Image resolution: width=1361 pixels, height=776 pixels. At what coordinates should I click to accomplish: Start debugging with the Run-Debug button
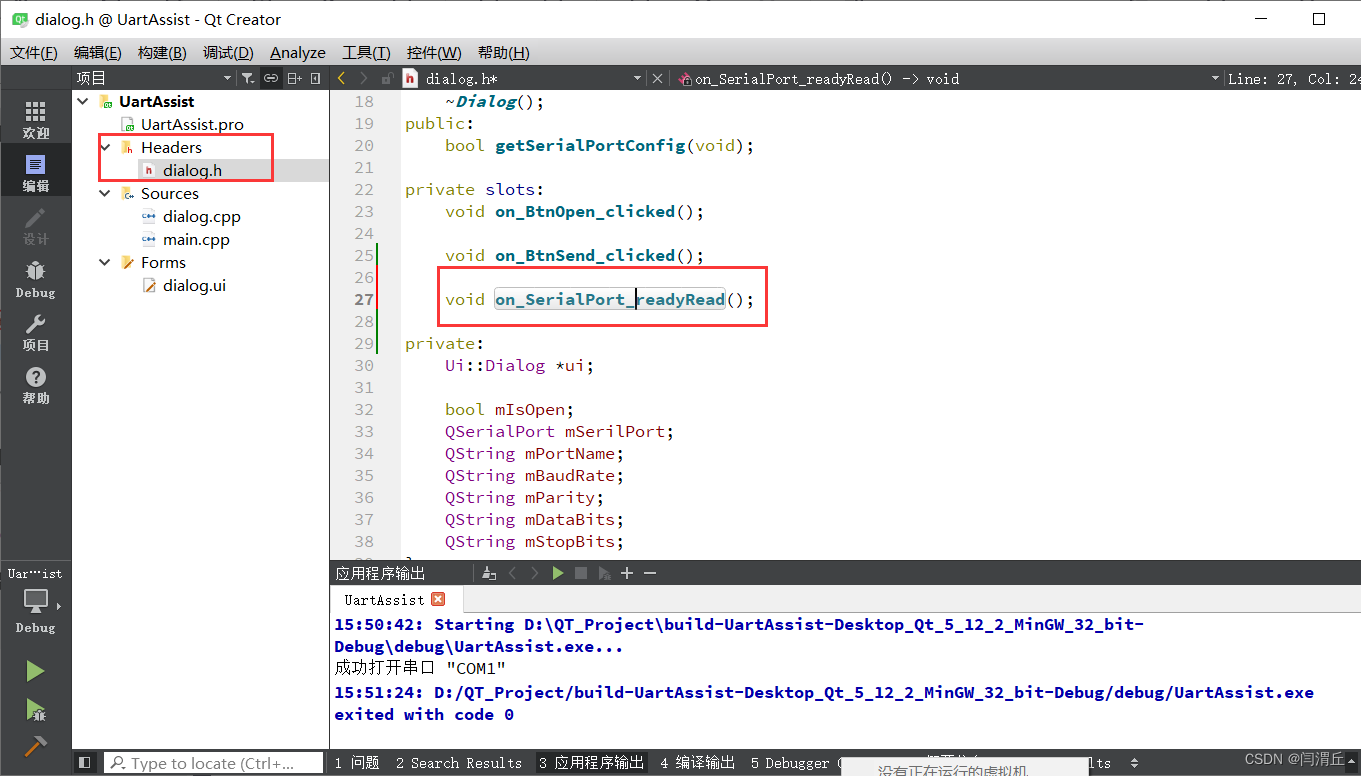(35, 710)
